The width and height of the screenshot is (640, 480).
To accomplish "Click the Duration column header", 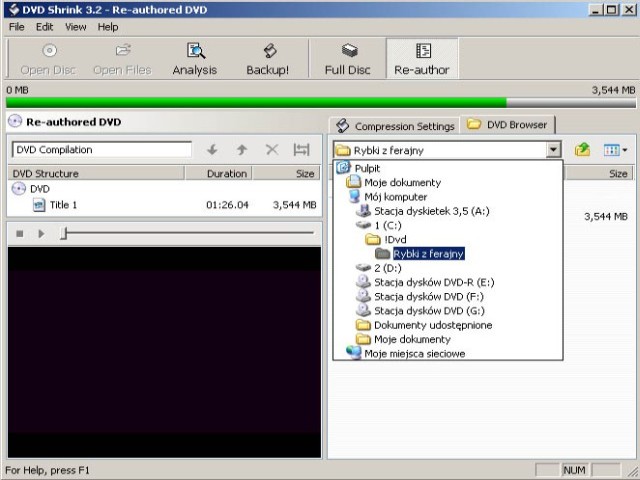I will [218, 173].
